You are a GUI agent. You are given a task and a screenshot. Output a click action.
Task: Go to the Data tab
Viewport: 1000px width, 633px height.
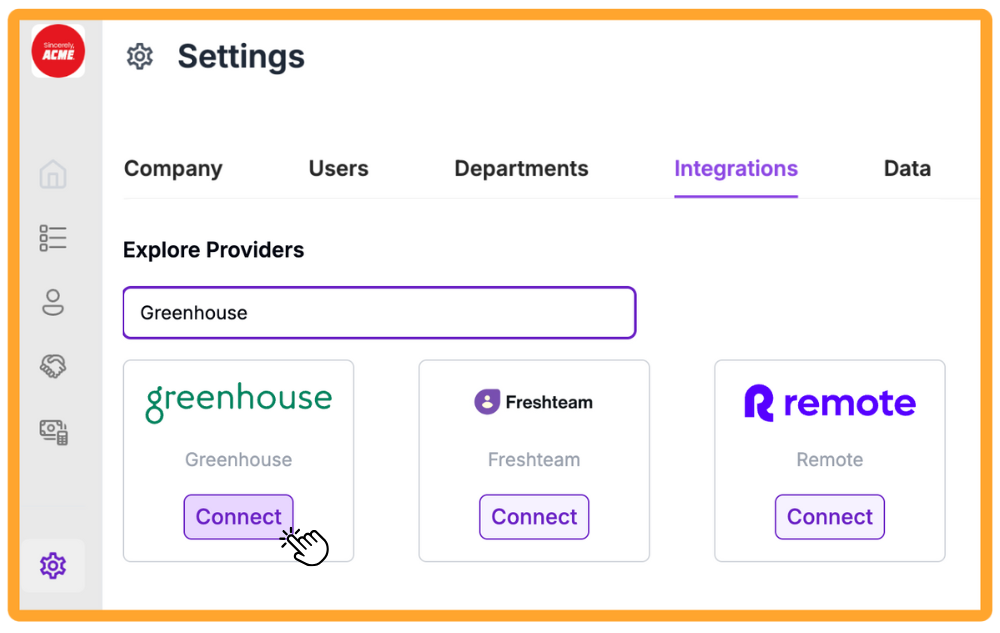[x=907, y=168]
